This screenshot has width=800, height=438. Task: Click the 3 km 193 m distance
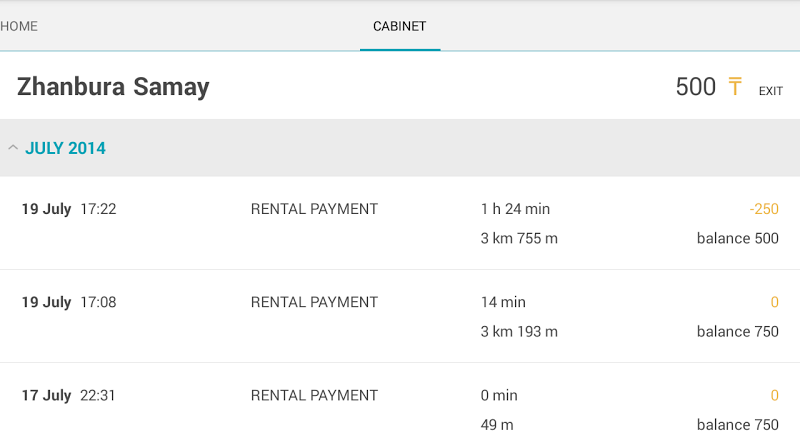coord(519,331)
